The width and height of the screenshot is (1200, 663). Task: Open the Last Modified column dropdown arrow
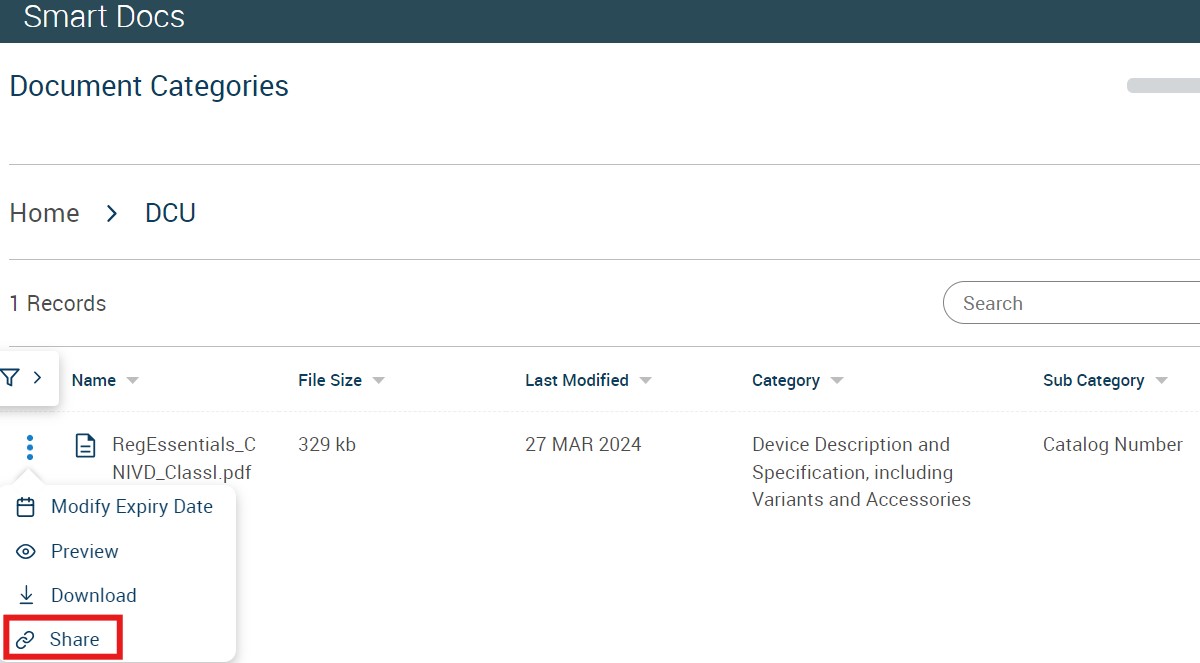645,381
